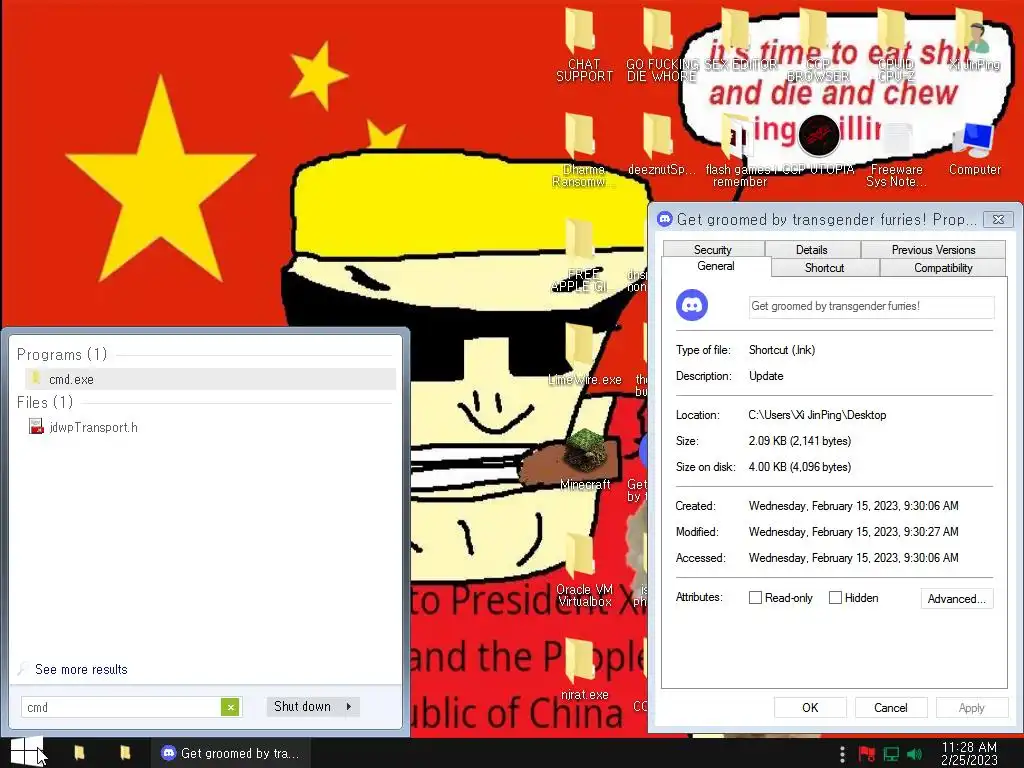Click See more results link
Screen dimensions: 1024x768
point(81,669)
